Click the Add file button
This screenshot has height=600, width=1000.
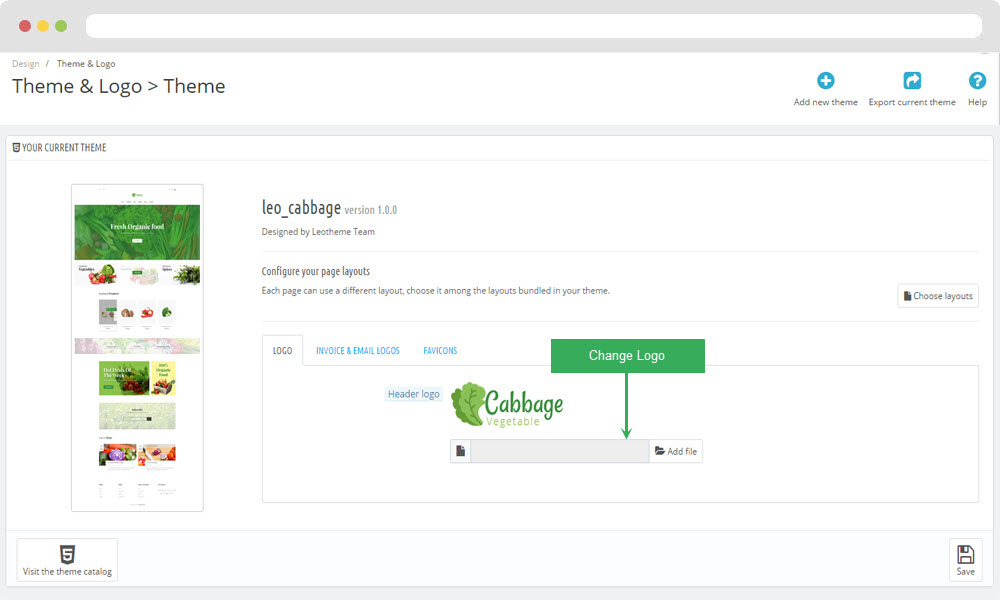pos(676,452)
